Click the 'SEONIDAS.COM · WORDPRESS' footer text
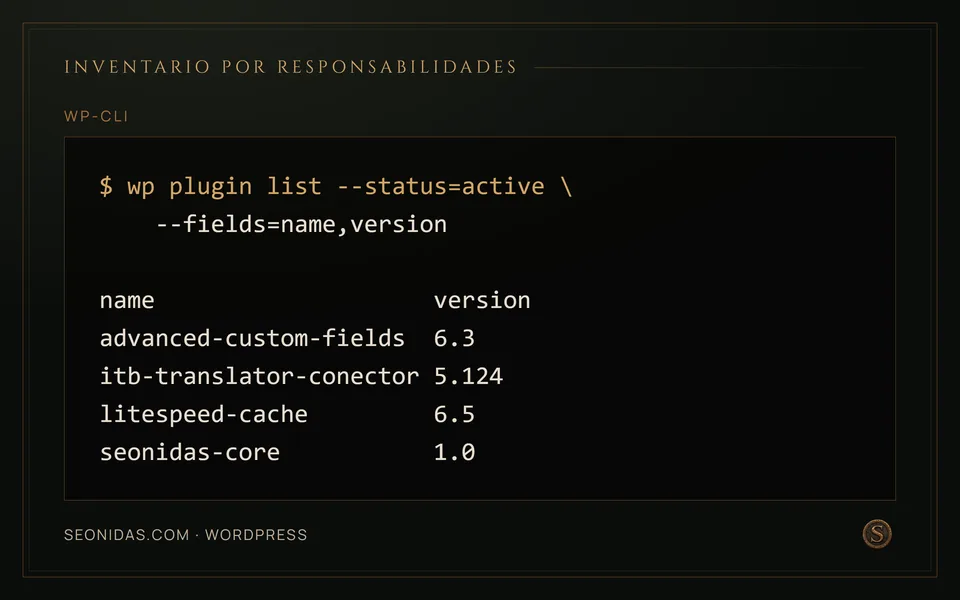The image size is (960, 600). [186, 534]
